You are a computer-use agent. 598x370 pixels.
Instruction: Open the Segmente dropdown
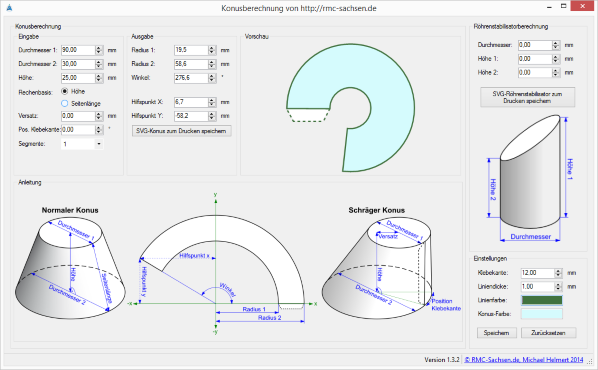tap(99, 144)
